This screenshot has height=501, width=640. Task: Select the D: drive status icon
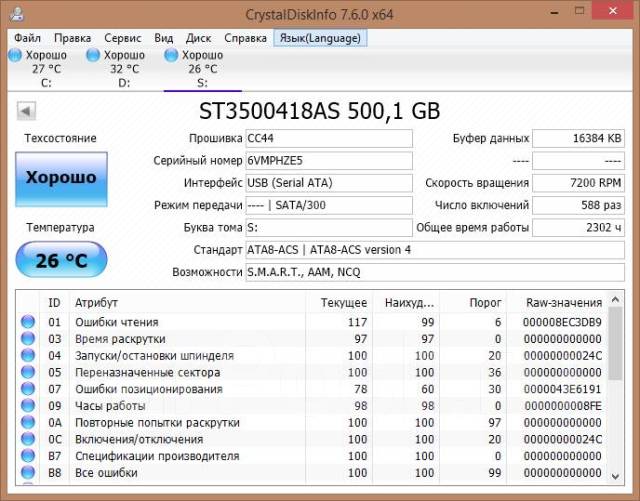(93, 55)
